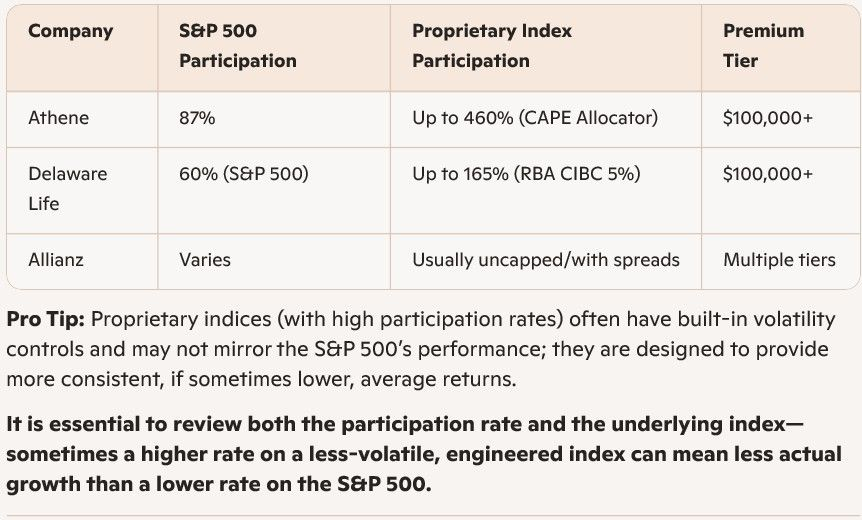This screenshot has height=520, width=862.
Task: Click the S&P 500 Participation header
Action: [x=237, y=46]
